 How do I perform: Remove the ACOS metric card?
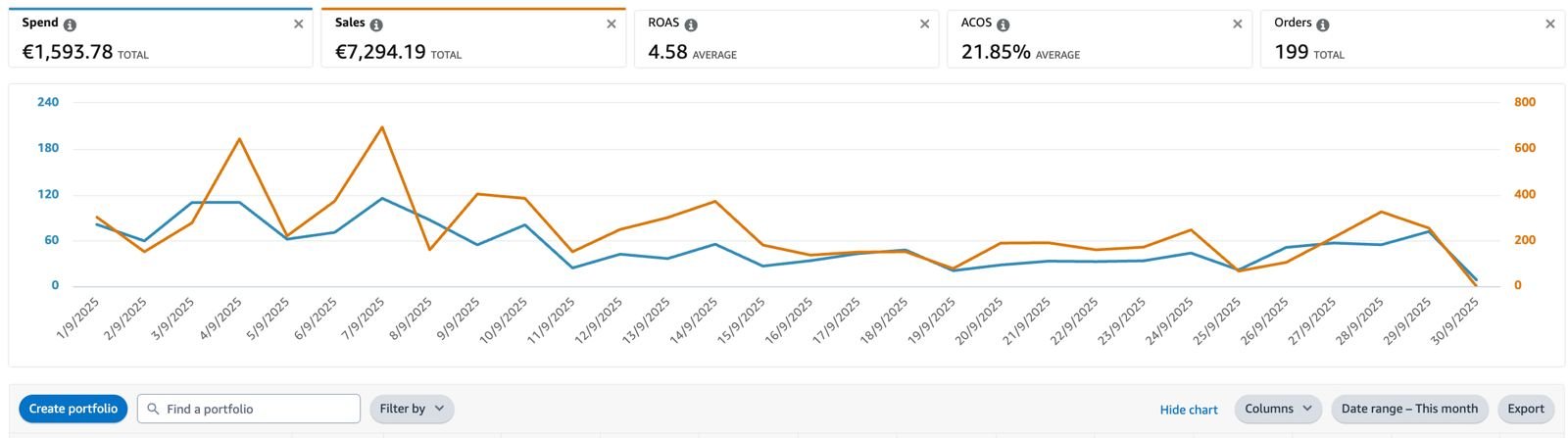1237,24
